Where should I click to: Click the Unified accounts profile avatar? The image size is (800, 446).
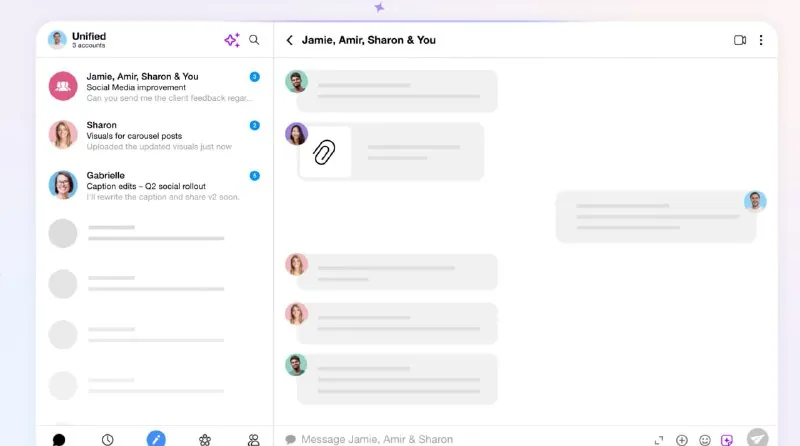pyautogui.click(x=57, y=39)
